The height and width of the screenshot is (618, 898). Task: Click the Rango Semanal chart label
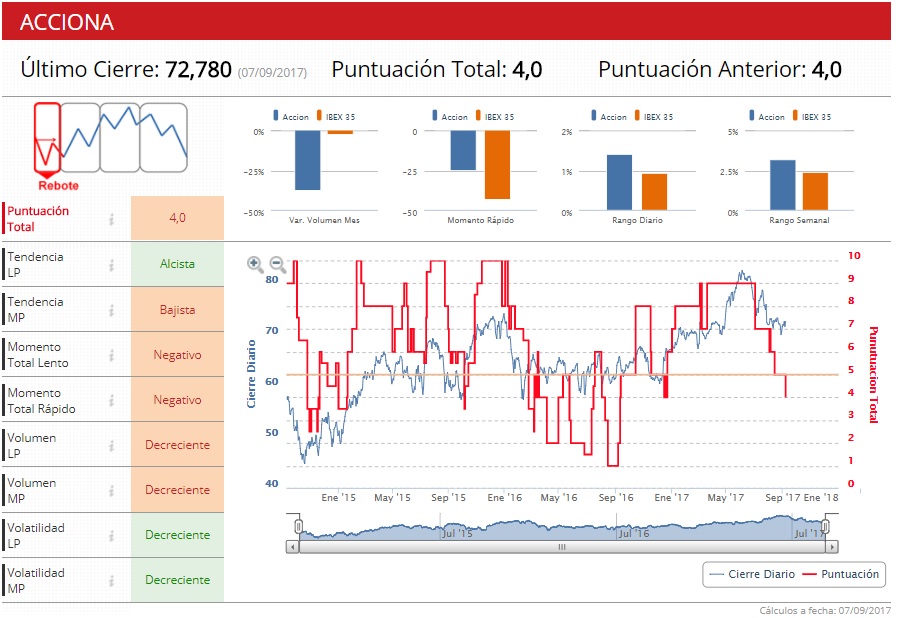pos(799,220)
